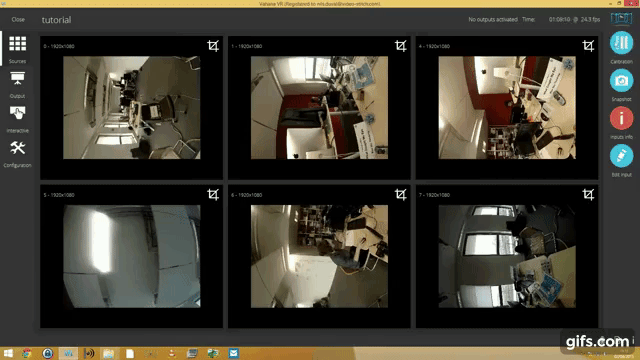Click crop icon on input 1
This screenshot has width=640, height=360.
400,46
